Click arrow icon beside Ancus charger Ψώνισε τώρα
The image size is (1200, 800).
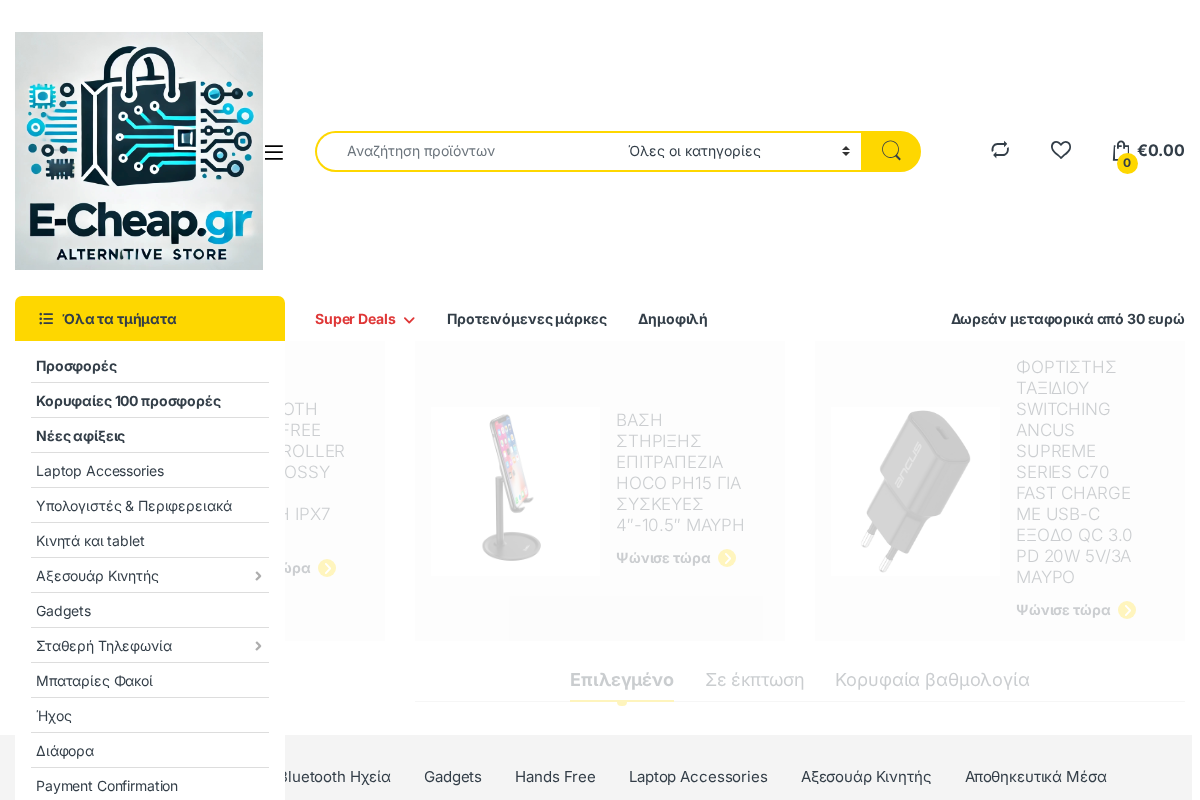pyautogui.click(x=1127, y=610)
